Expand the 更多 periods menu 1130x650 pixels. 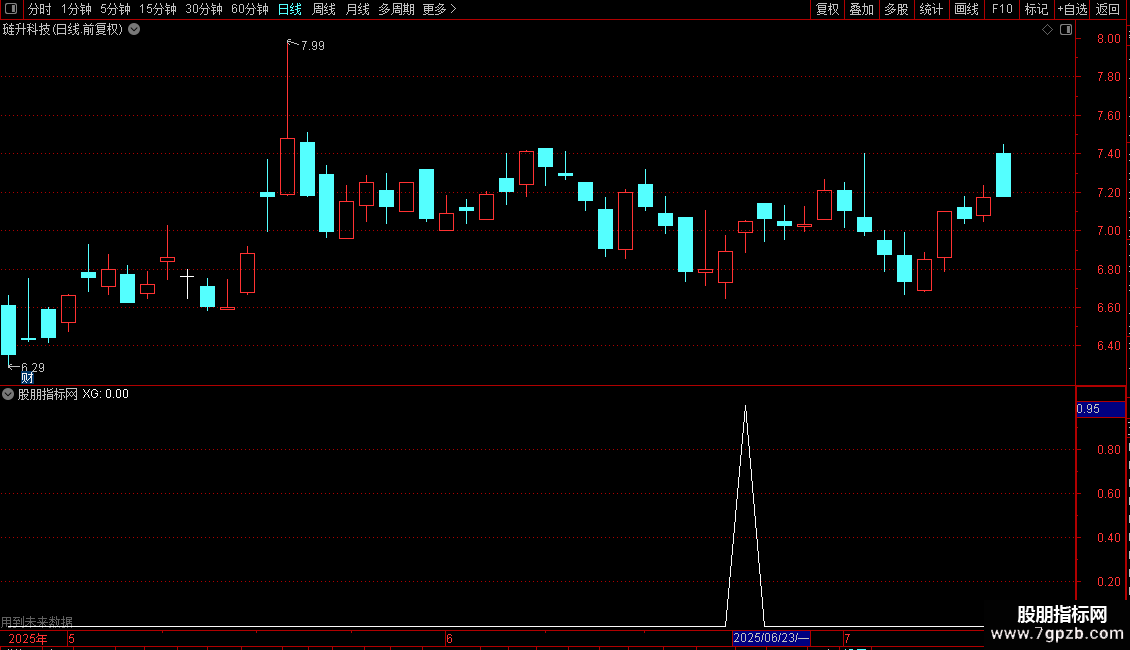click(440, 9)
